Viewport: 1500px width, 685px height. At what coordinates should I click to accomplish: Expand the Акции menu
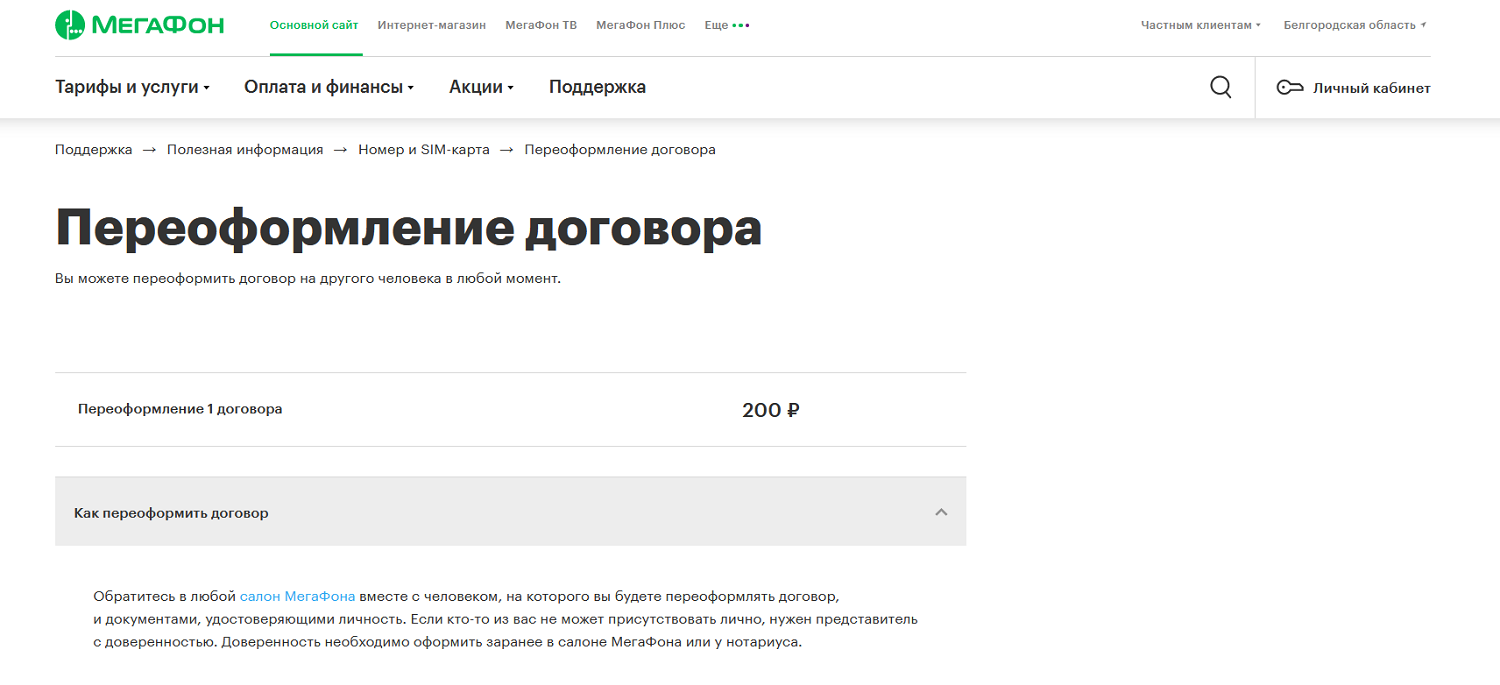481,87
